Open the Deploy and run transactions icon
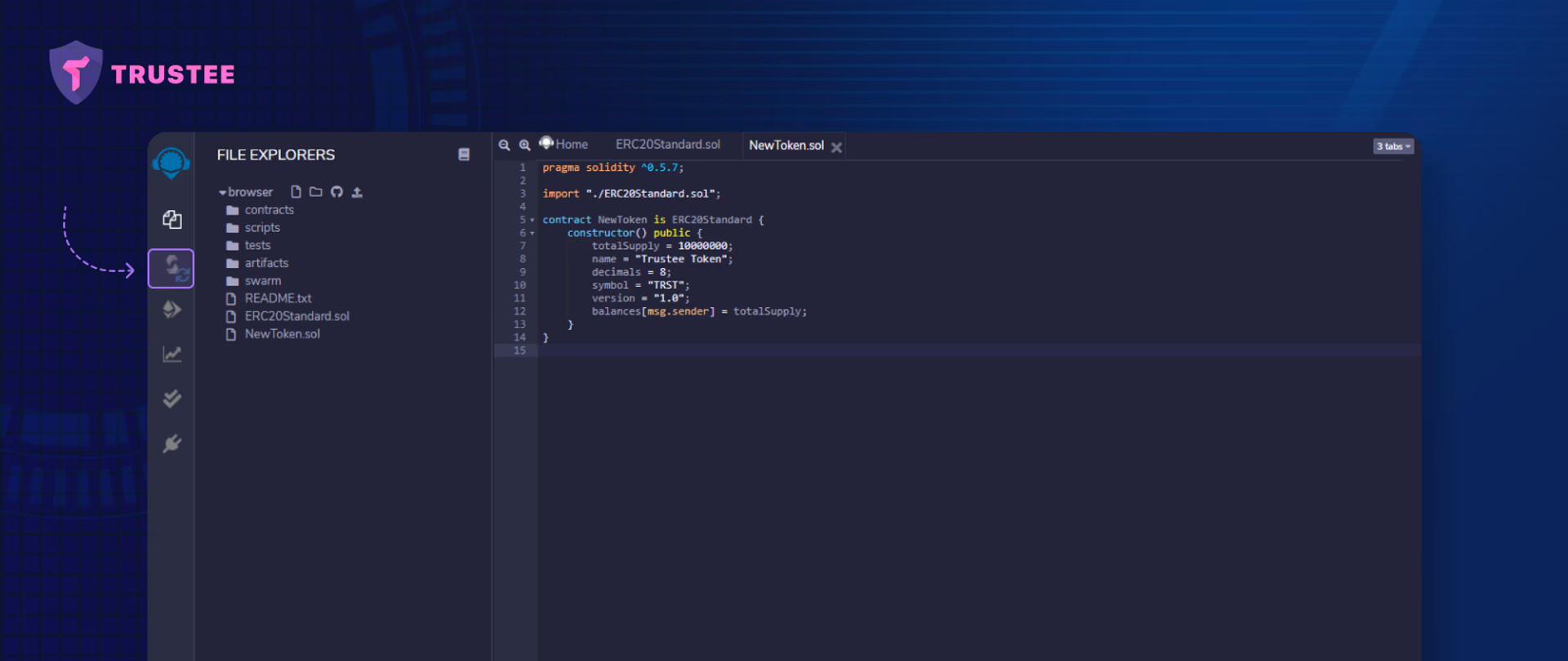1568x661 pixels. point(171,310)
